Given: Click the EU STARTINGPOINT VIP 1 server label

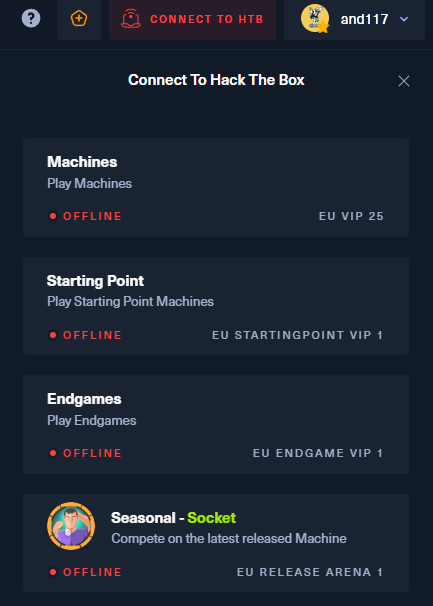Looking at the screenshot, I should 298,335.
